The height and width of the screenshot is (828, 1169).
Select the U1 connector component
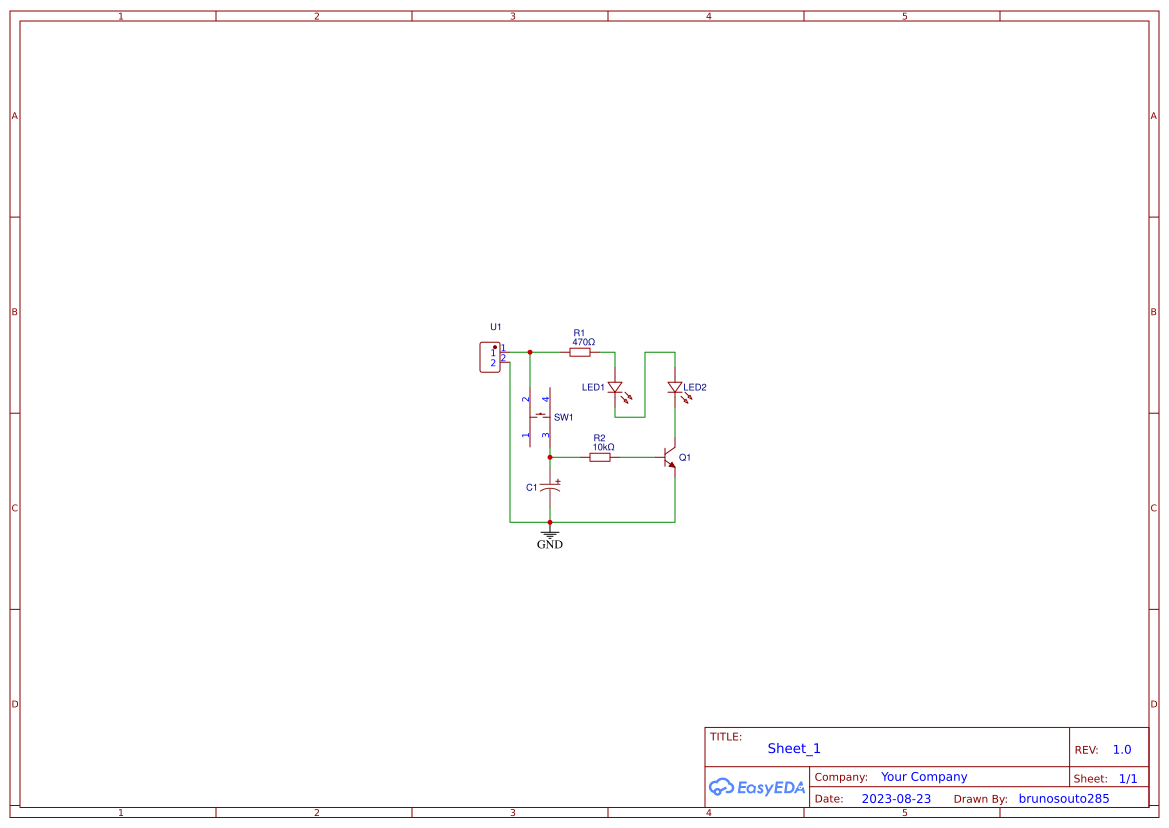tap(489, 357)
